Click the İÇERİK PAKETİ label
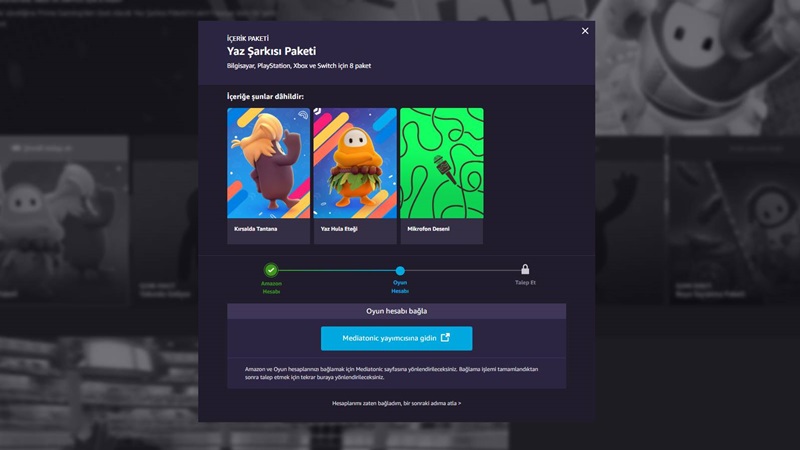 tap(247, 38)
